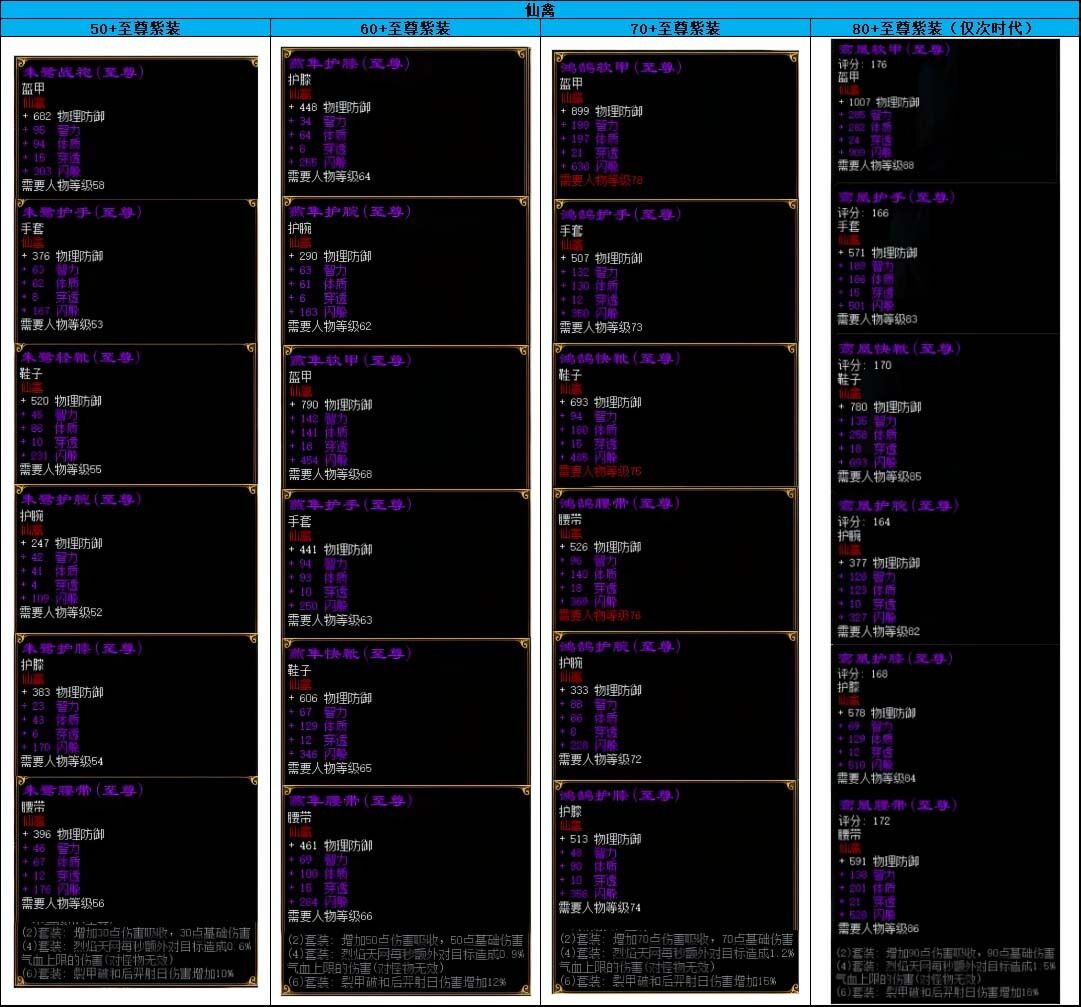This screenshot has height=1007, width=1081.
Task: Select the '+ 461 物理防御' stat line
Action: [330, 846]
